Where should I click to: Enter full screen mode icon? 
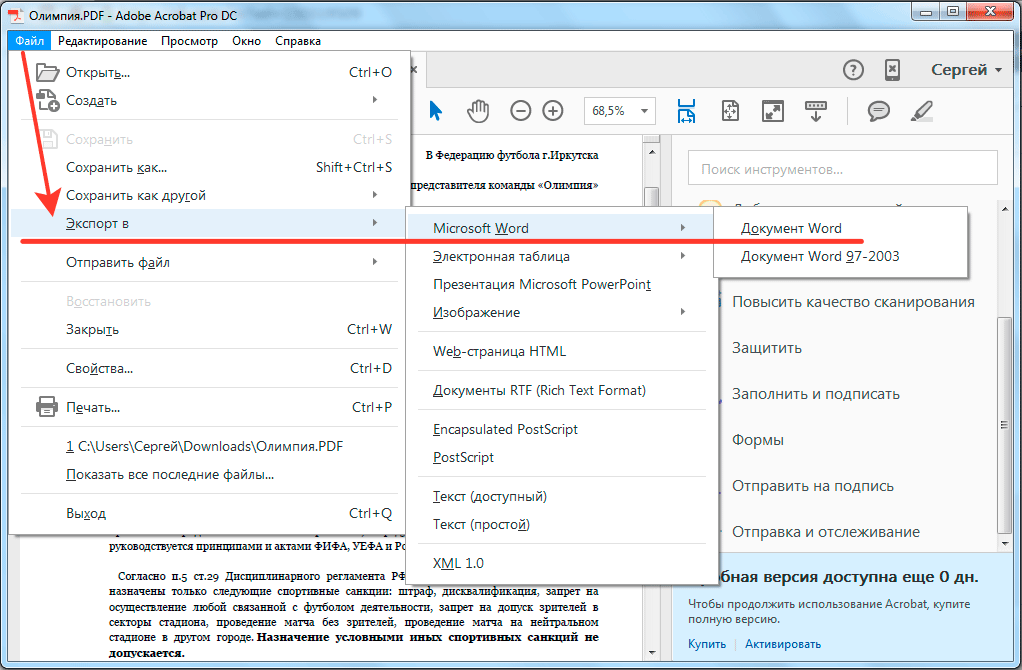click(772, 110)
